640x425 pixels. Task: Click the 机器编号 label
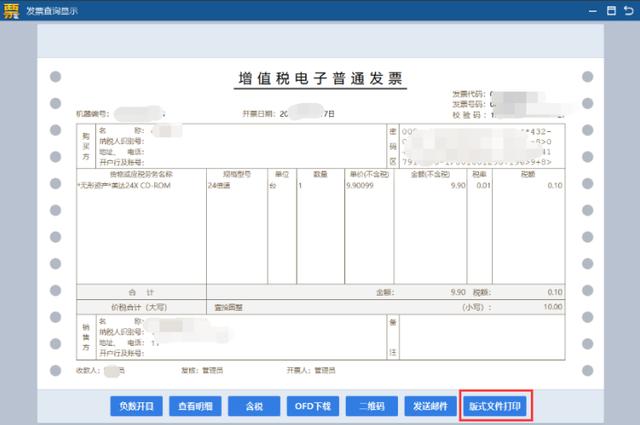pos(93,114)
